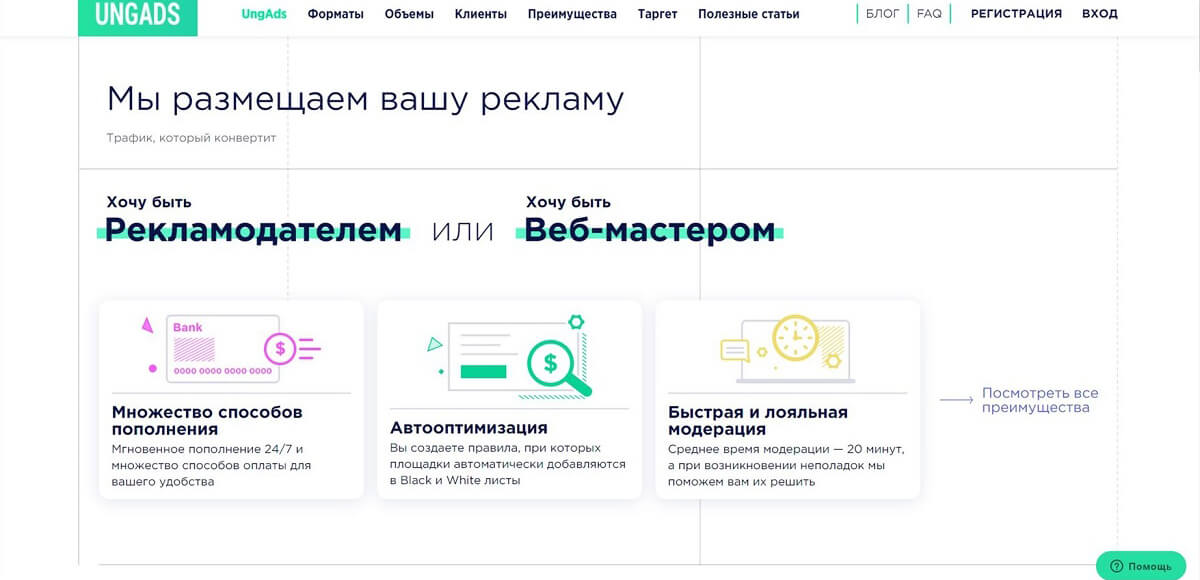Click ВХОД to log in
Image resolution: width=1200 pixels, height=580 pixels.
point(1100,14)
